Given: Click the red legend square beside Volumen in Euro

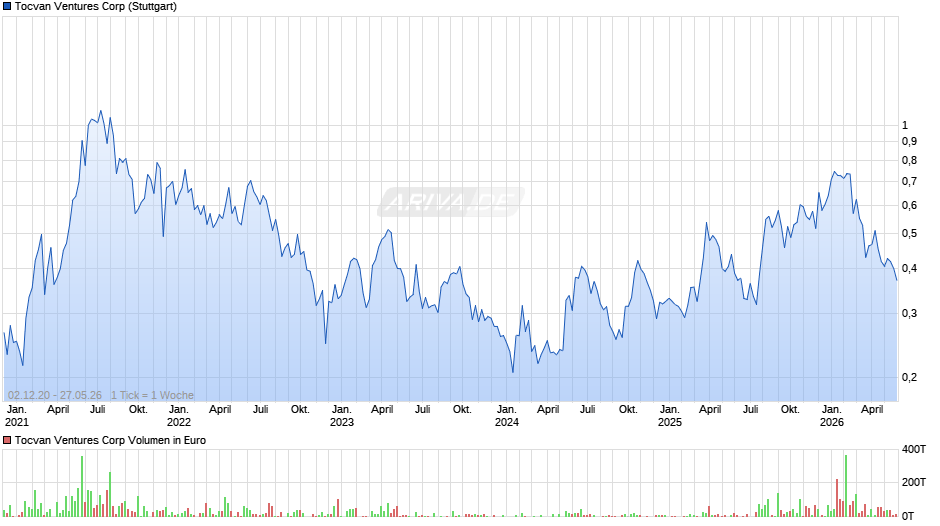Looking at the screenshot, I should click(7, 440).
